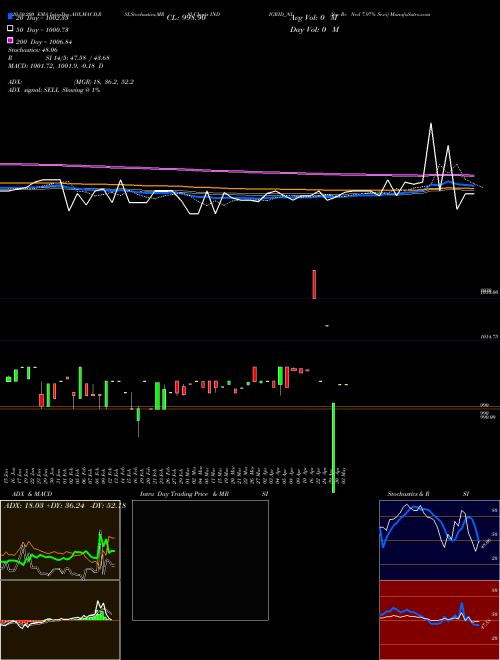Click the ADX: 18.03 +DY: 36.24 header
This screenshot has height=660, width=500.
(64, 506)
